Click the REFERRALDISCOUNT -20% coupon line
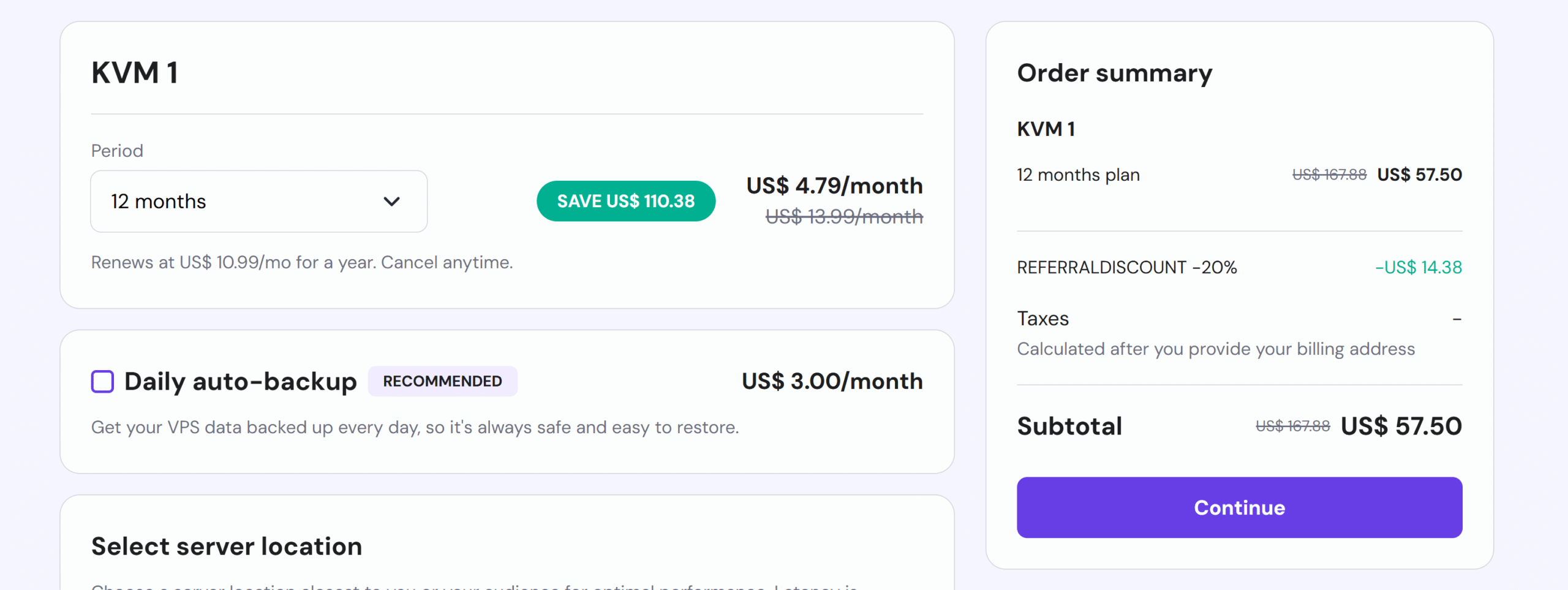 [1126, 267]
